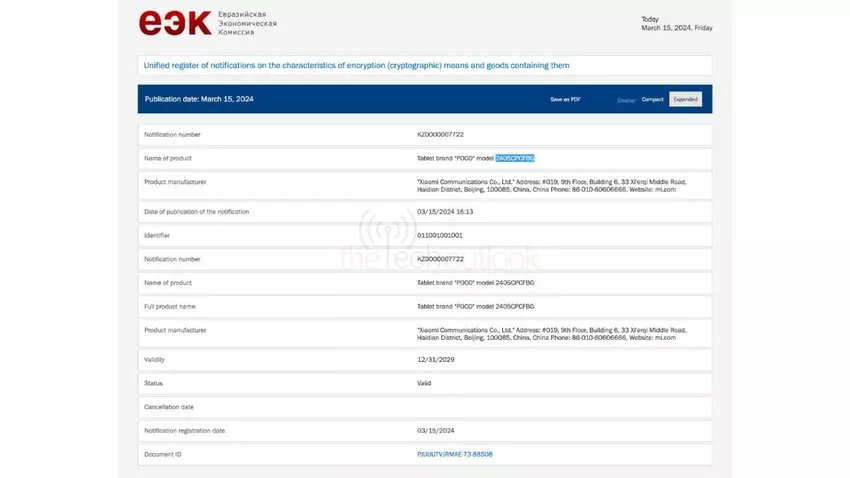Click the highlighted model number 2405CPCFBG
The width and height of the screenshot is (850, 478).
click(x=515, y=158)
